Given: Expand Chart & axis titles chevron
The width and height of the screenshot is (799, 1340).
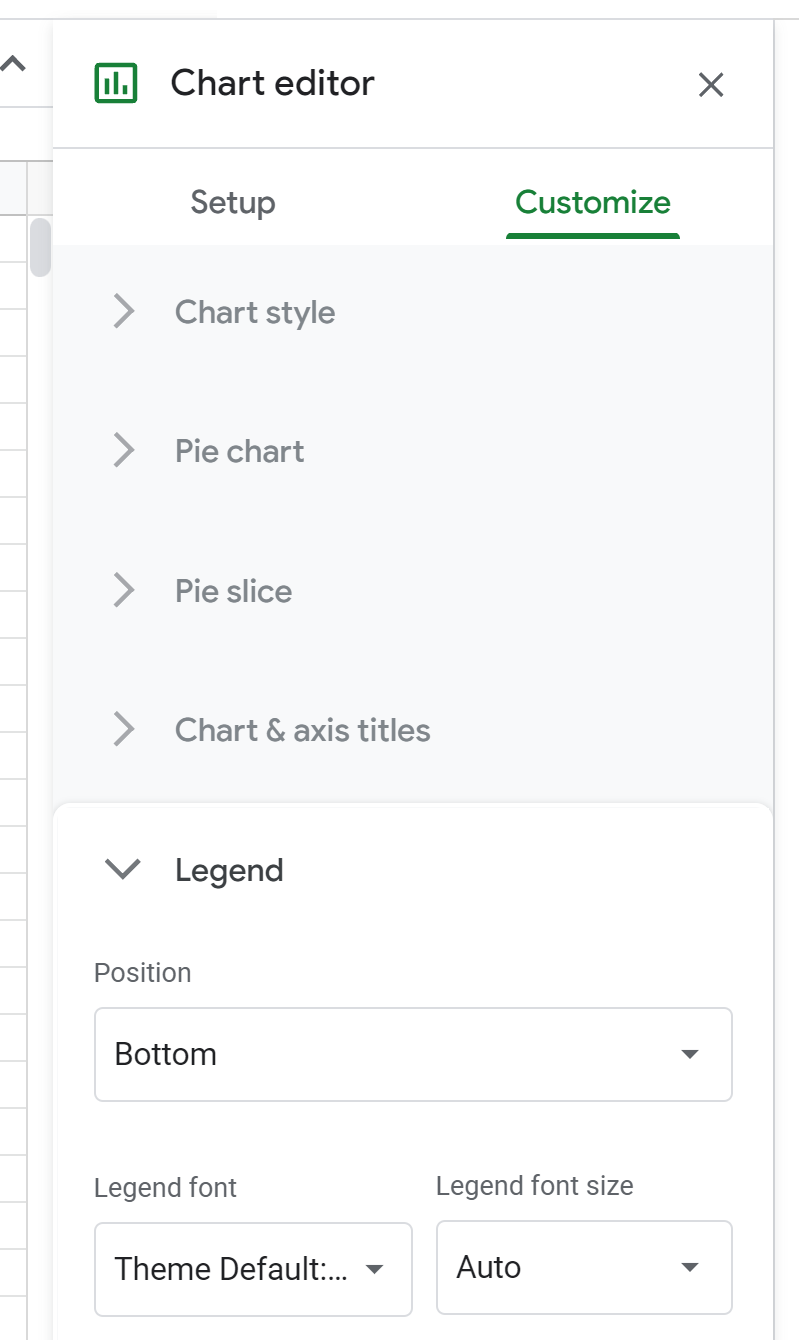Looking at the screenshot, I should point(124,730).
